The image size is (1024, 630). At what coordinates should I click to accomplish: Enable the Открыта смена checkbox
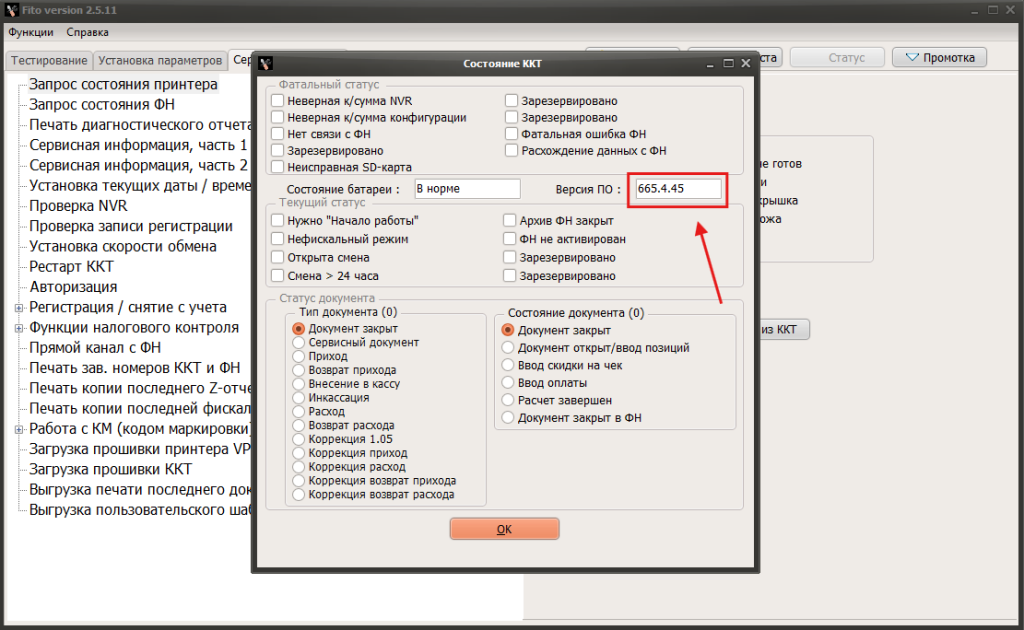[277, 257]
